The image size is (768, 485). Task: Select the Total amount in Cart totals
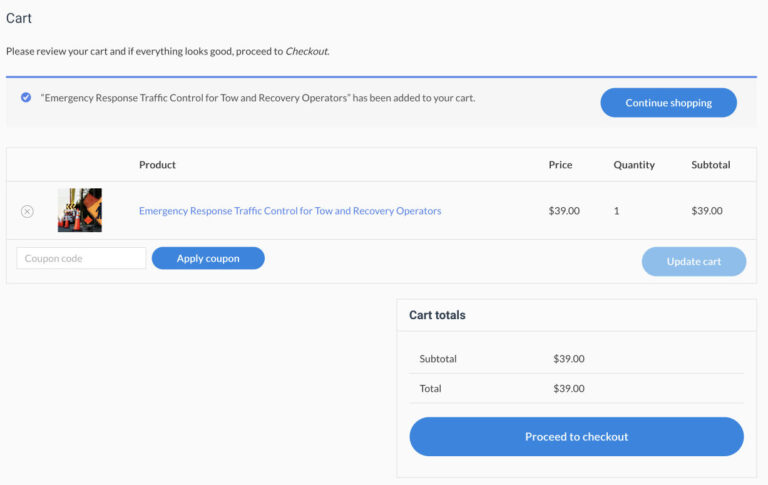pos(569,388)
